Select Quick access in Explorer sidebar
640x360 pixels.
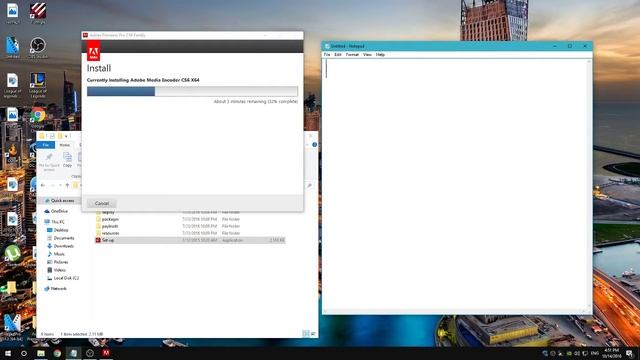pyautogui.click(x=60, y=200)
